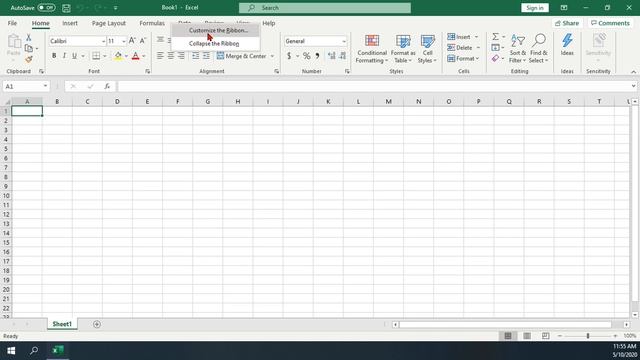Open the Help tab
640x360 pixels.
click(x=269, y=23)
